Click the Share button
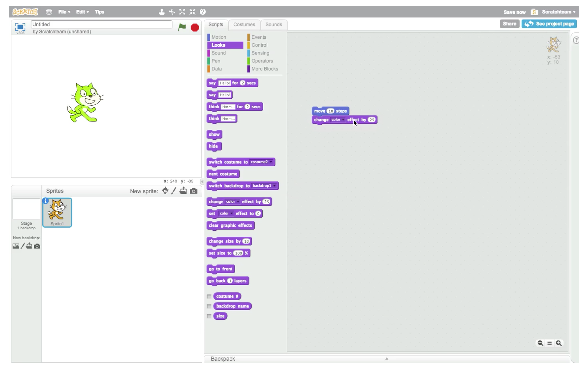 [x=510, y=24]
